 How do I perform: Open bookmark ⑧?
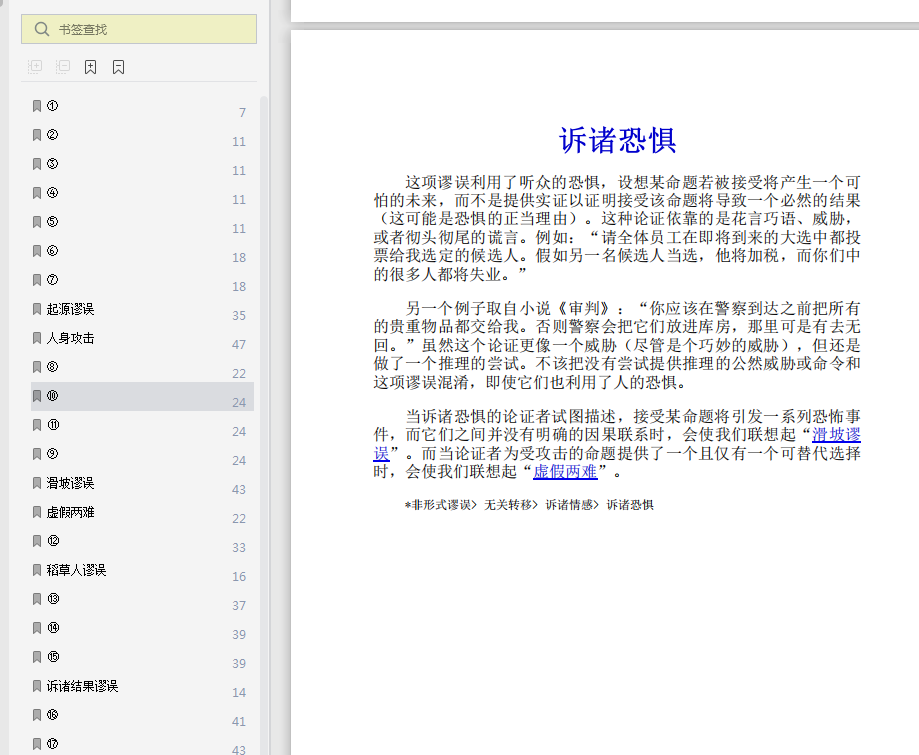(142, 368)
